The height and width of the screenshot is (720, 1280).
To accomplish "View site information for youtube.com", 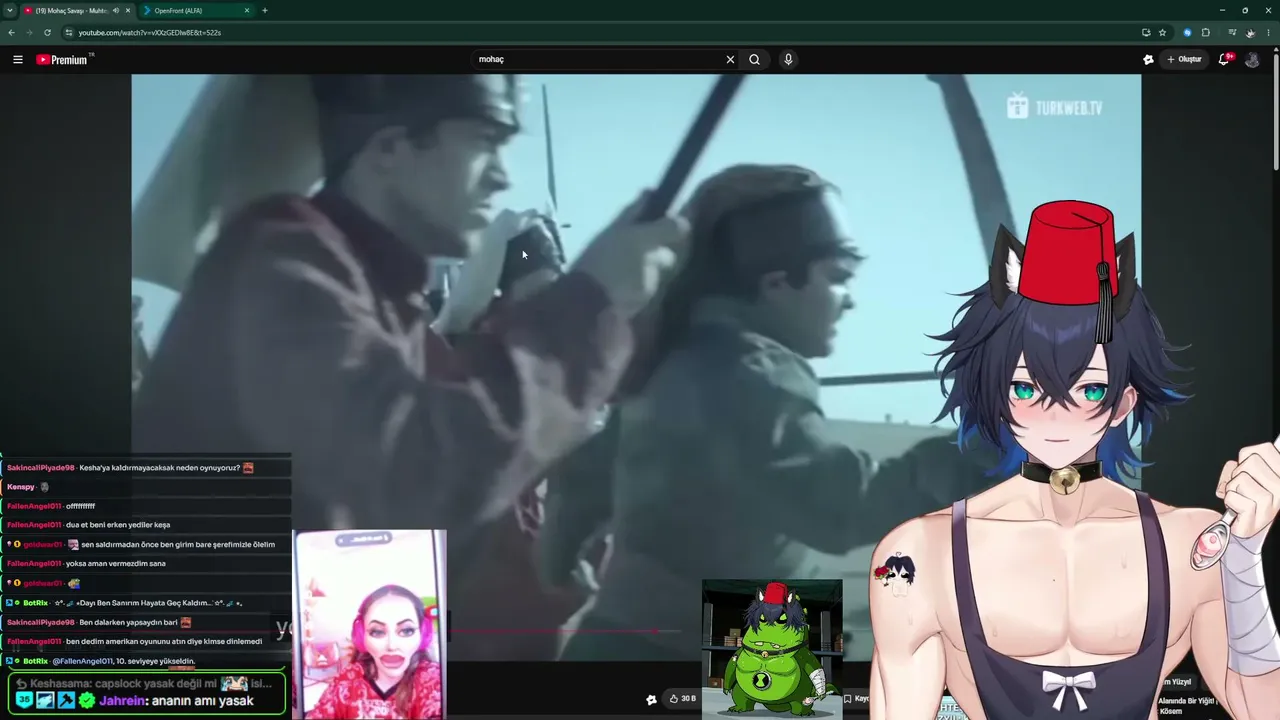I will tap(69, 33).
